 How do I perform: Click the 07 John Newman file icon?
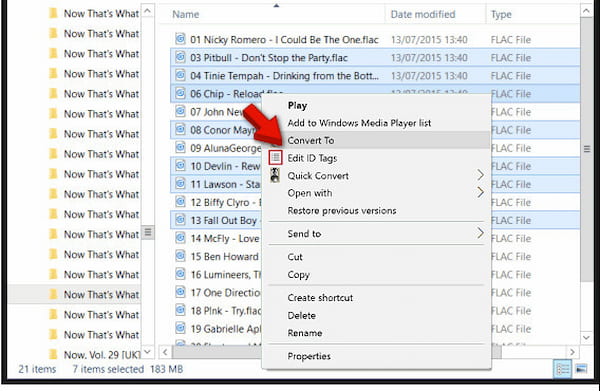180,111
